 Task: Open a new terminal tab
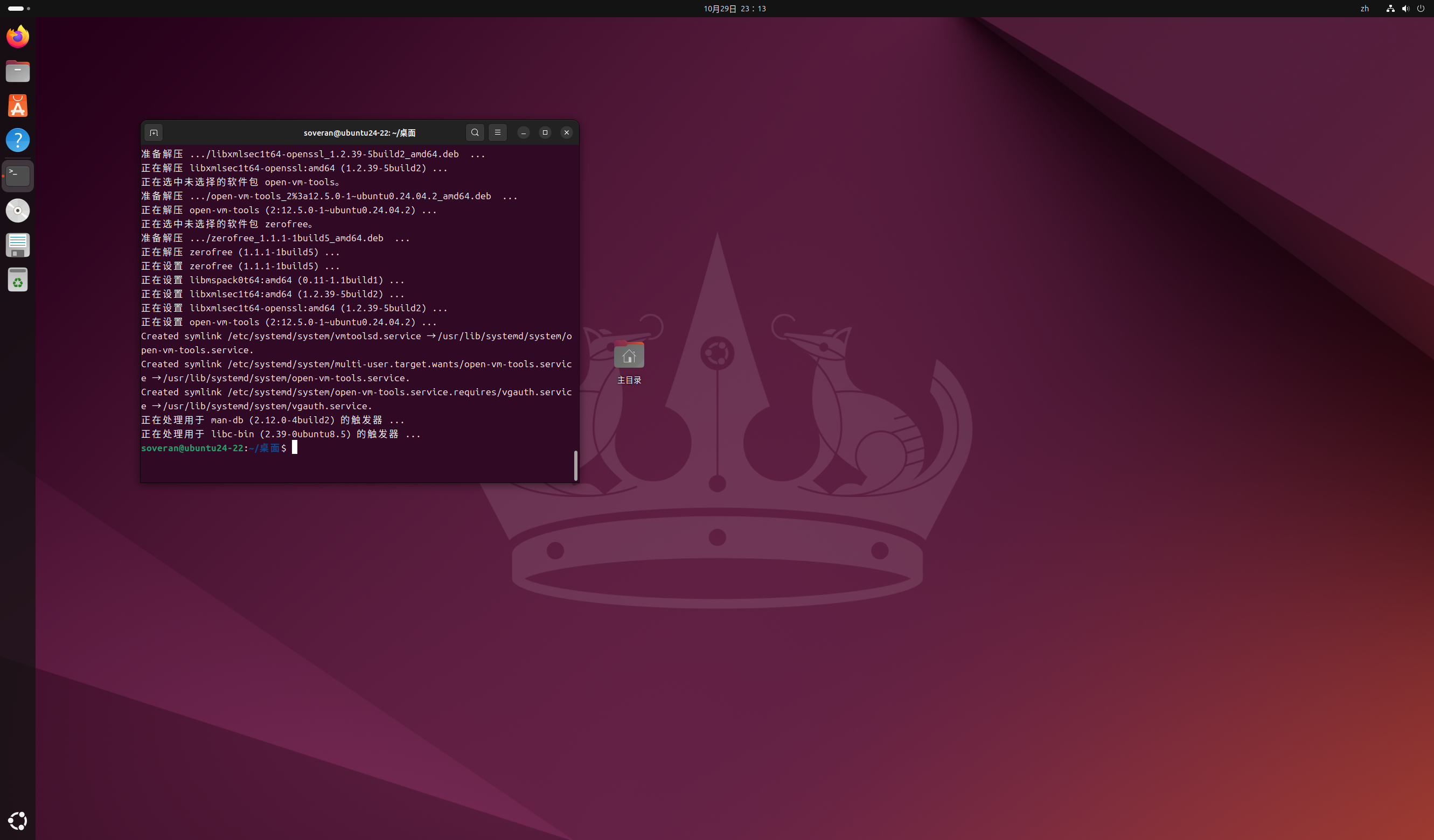point(154,132)
